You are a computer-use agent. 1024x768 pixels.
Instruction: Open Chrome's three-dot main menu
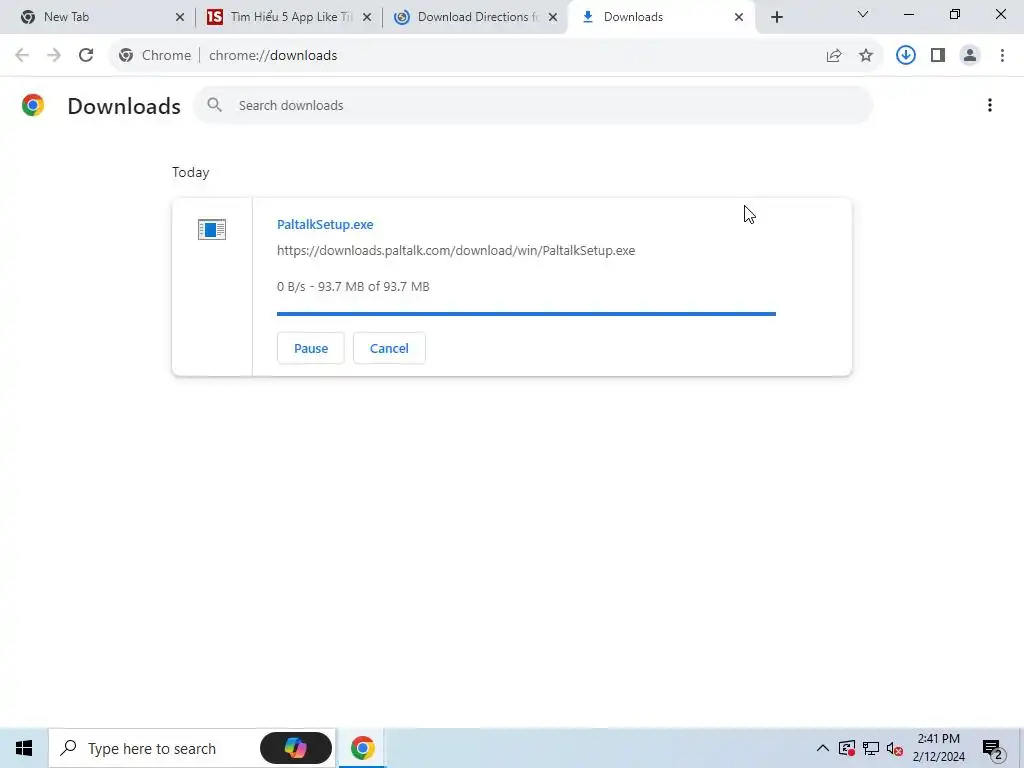point(1002,56)
